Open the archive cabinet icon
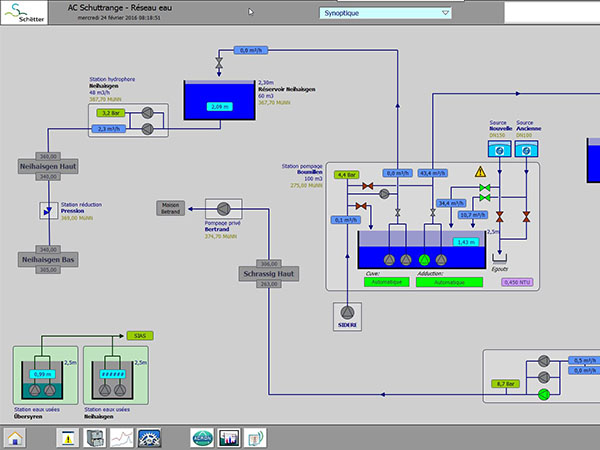The width and height of the screenshot is (600, 450). point(94,438)
